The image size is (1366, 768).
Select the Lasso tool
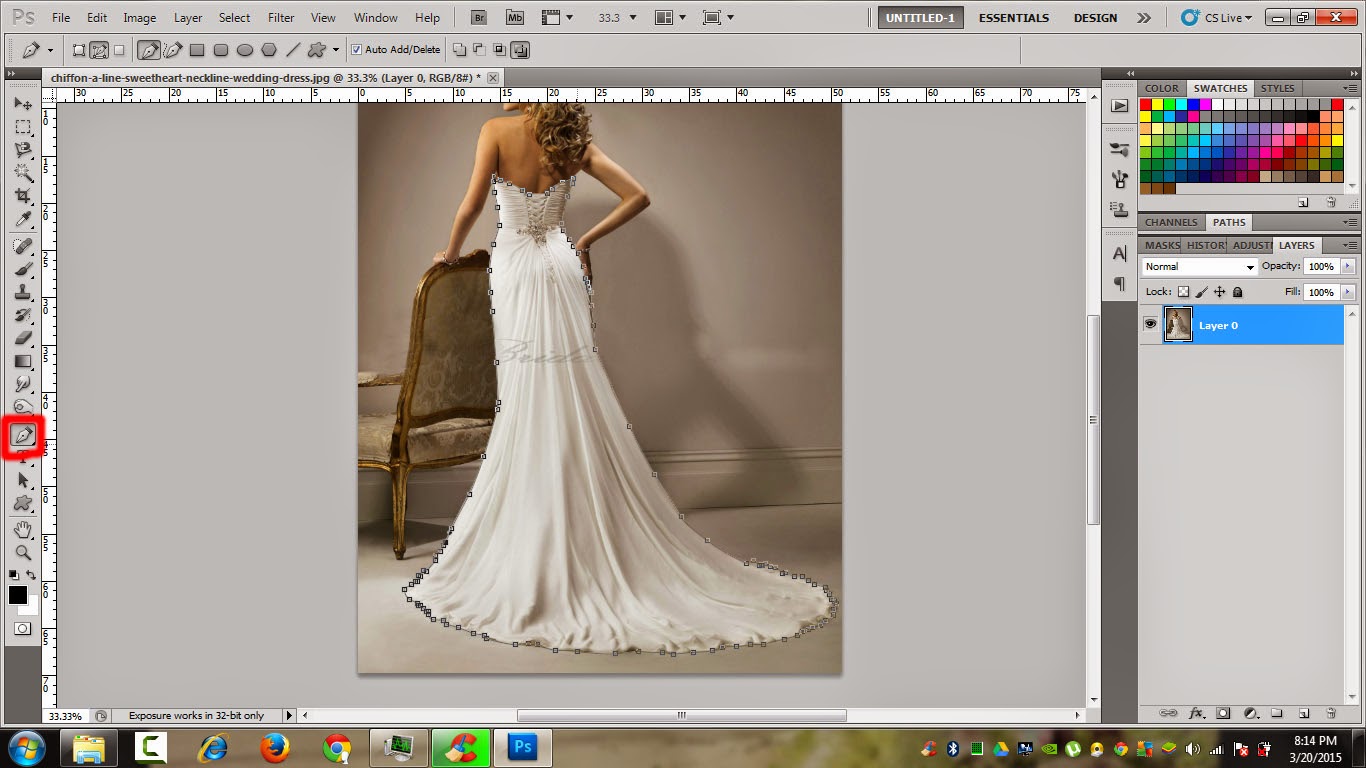[22, 150]
